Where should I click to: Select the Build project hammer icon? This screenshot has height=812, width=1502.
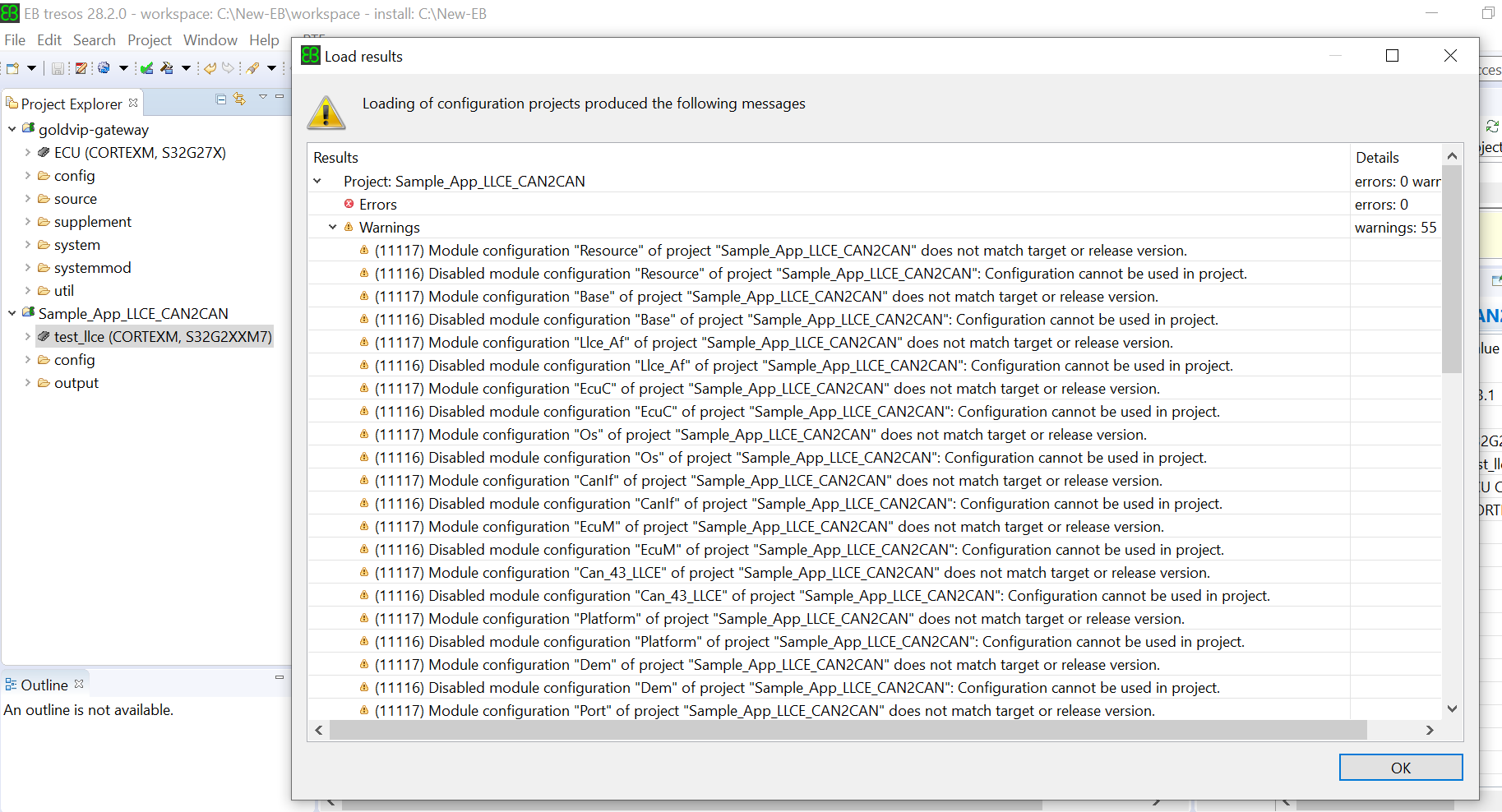(169, 67)
